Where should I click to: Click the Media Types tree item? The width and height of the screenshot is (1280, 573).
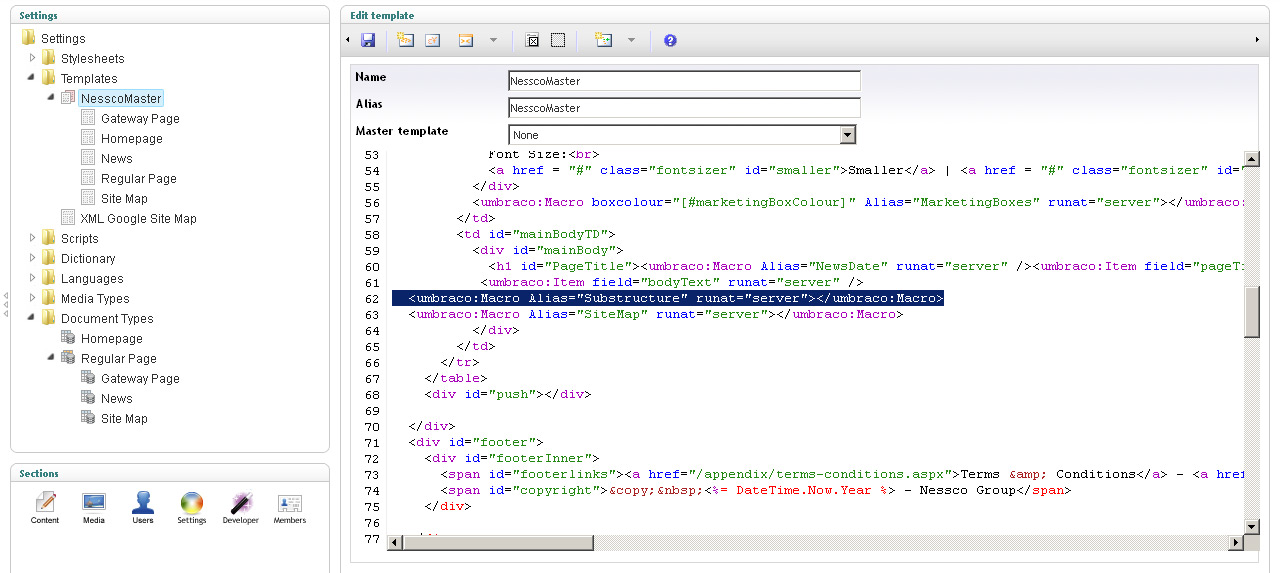(95, 298)
